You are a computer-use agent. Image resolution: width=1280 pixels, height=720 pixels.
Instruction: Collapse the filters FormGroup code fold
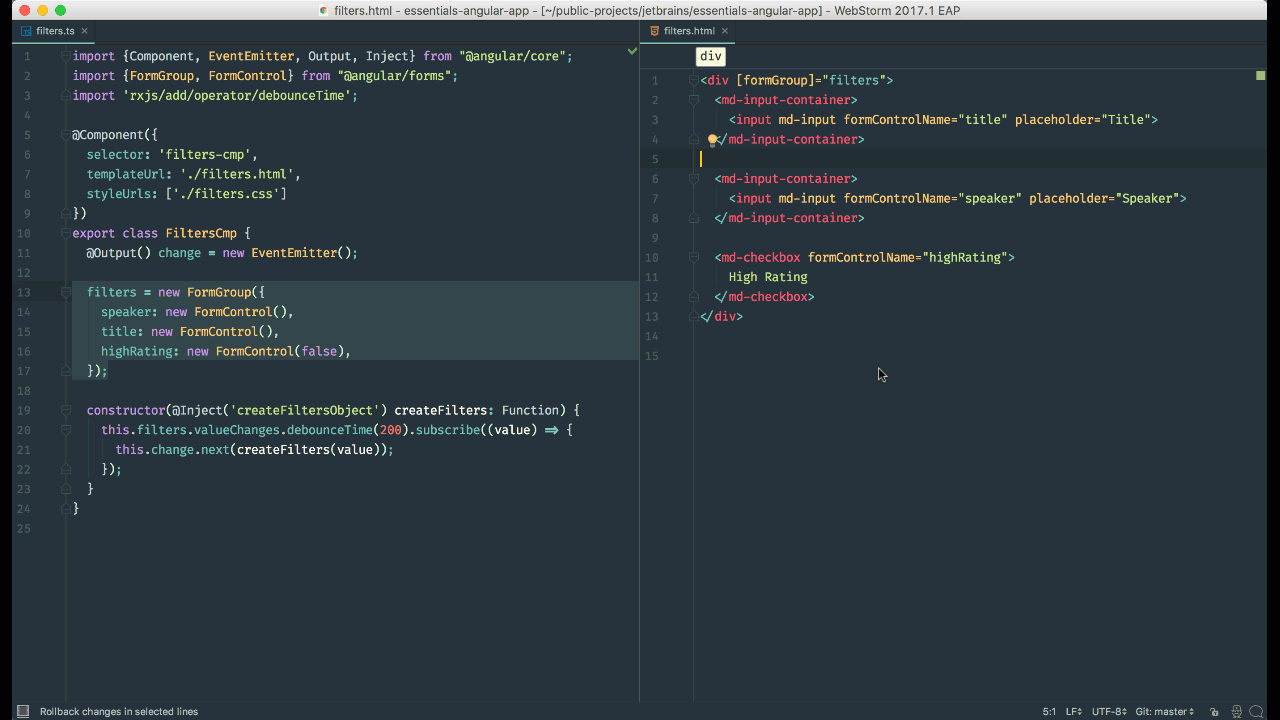[65, 292]
